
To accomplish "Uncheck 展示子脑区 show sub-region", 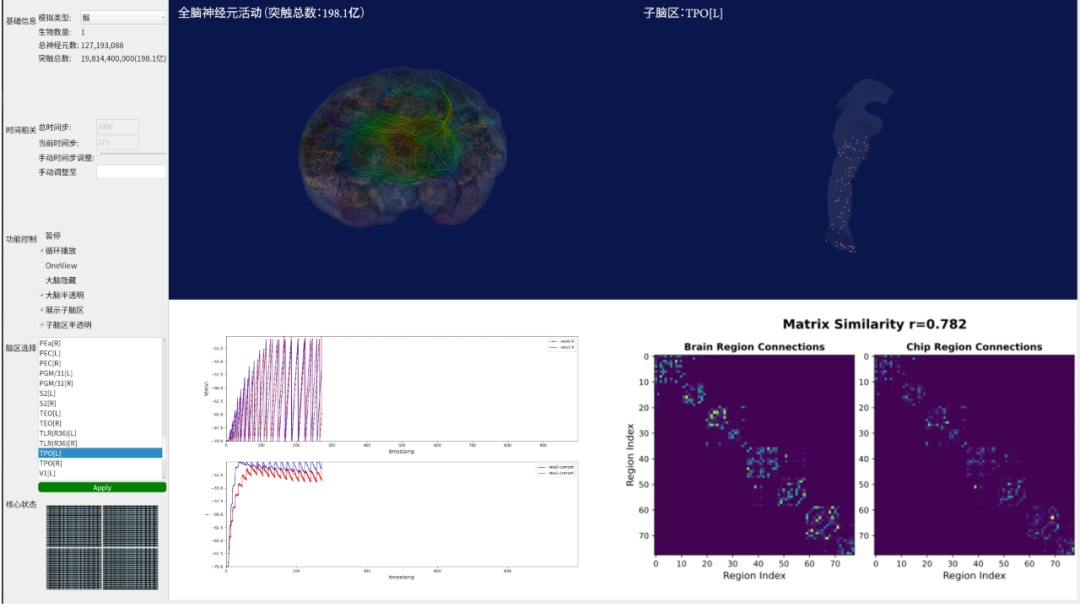I will pos(42,311).
